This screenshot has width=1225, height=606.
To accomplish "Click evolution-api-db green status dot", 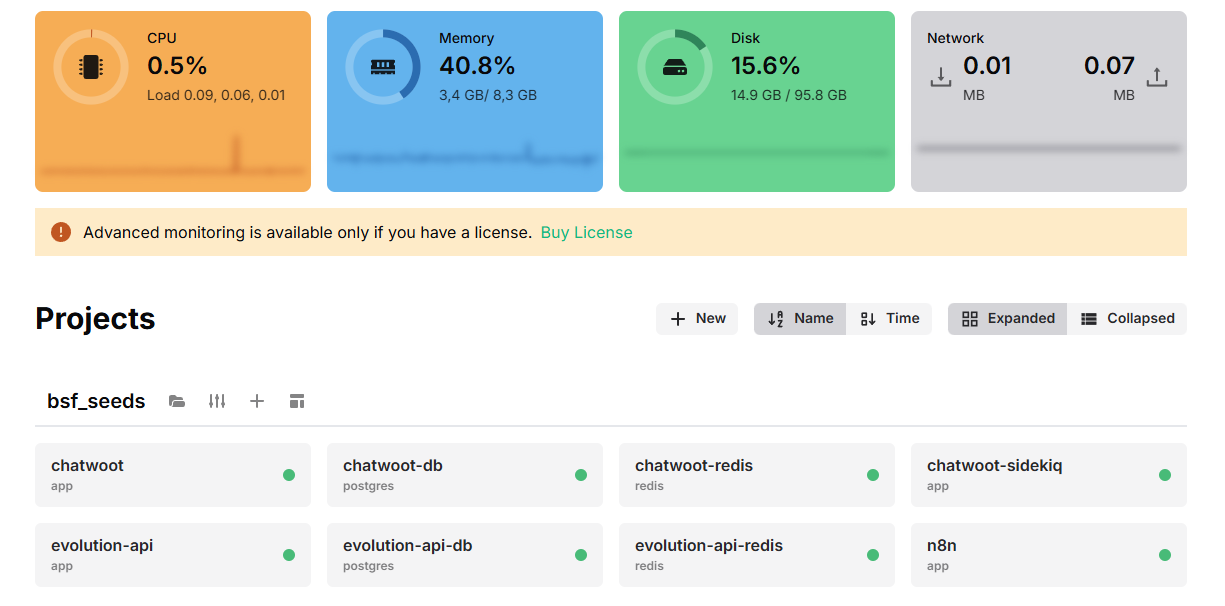I will tap(581, 555).
